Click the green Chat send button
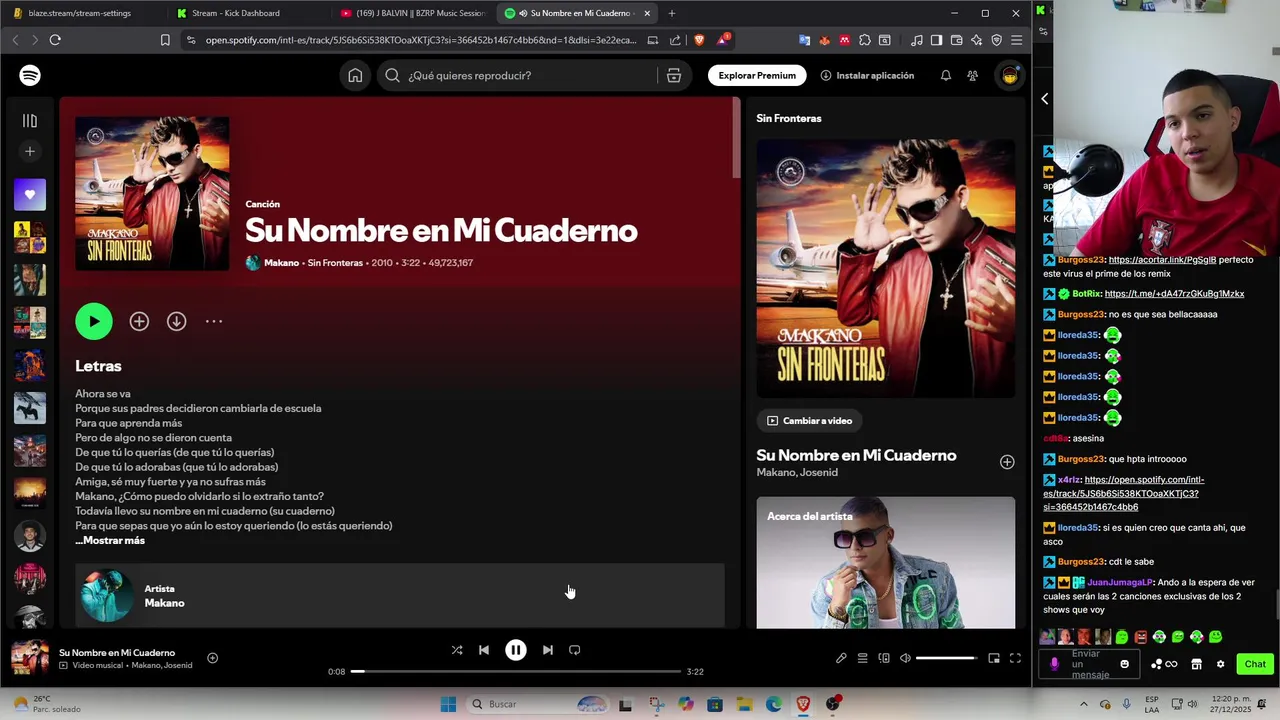The width and height of the screenshot is (1280, 720). (x=1255, y=664)
